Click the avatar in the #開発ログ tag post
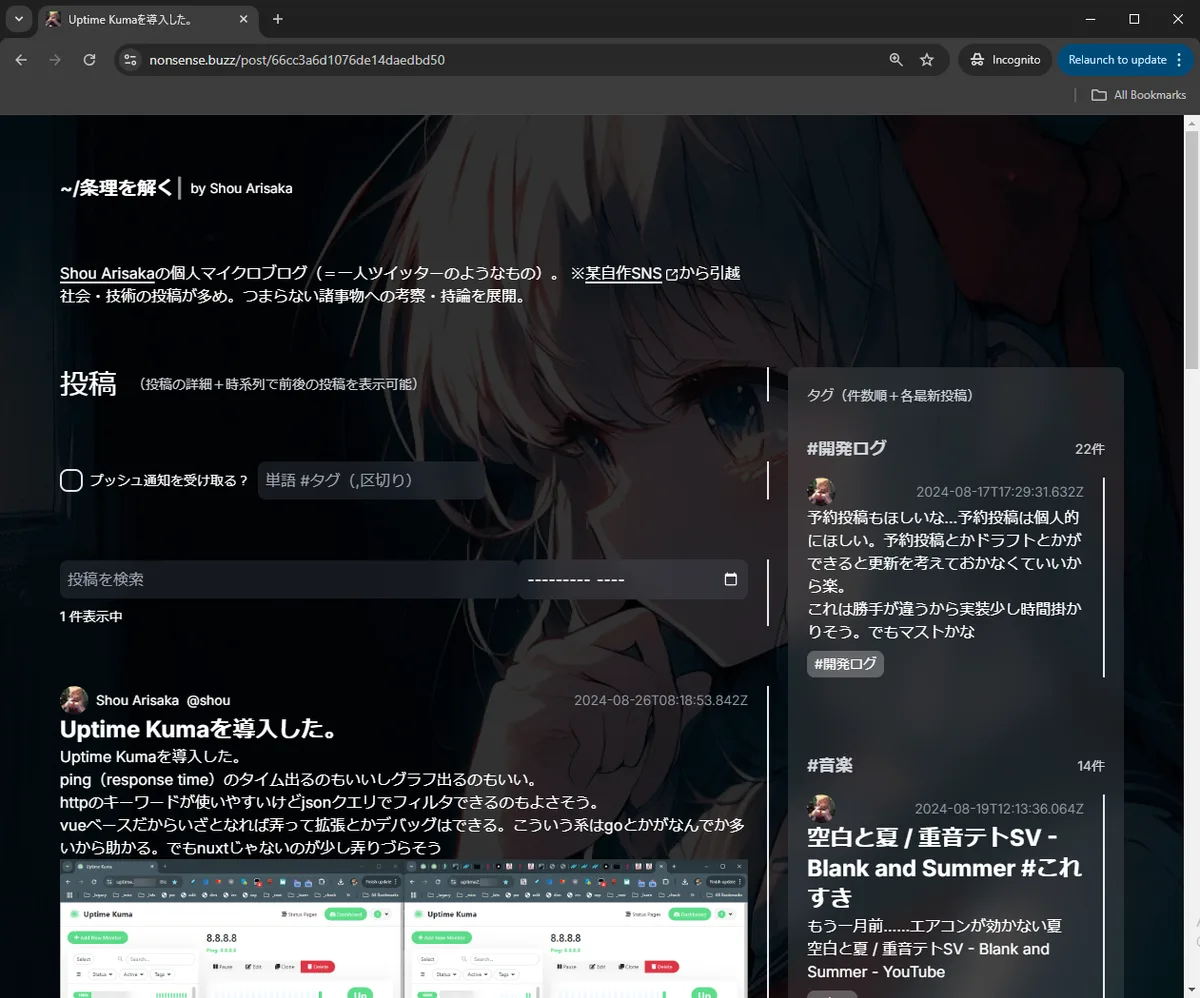 [x=821, y=491]
